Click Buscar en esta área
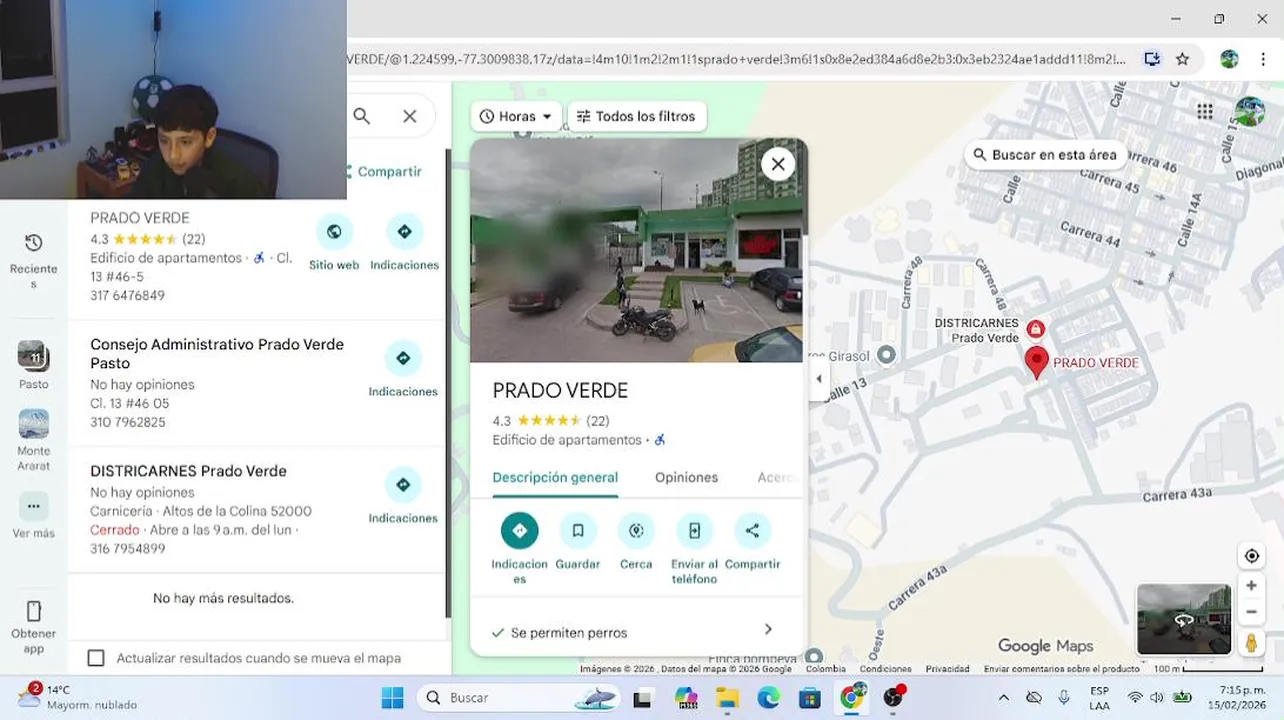 pos(1046,155)
